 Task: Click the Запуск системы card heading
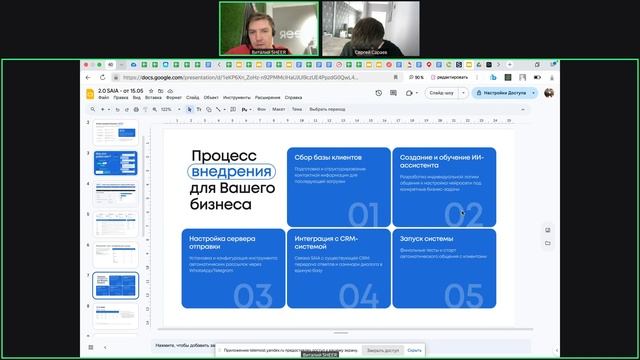(427, 239)
